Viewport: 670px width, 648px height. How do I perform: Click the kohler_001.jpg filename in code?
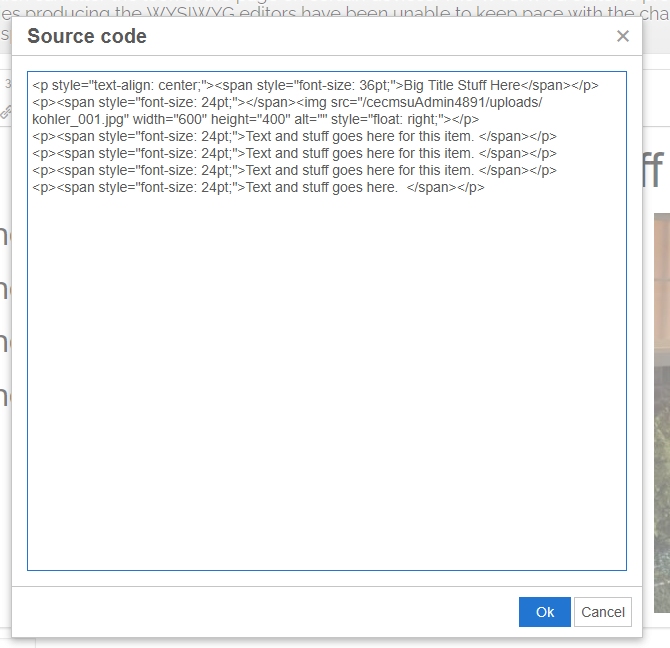click(x=78, y=119)
